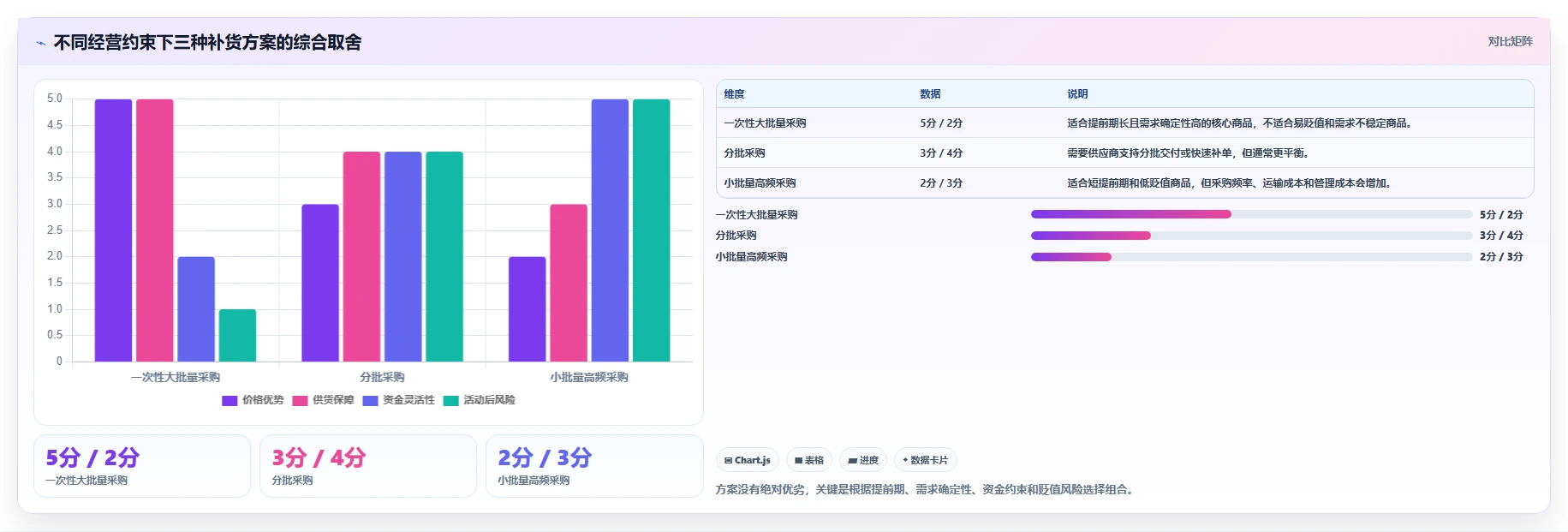Image resolution: width=1568 pixels, height=532 pixels.
Task: Open the 3分 / 4分 stat card
Action: (x=368, y=466)
